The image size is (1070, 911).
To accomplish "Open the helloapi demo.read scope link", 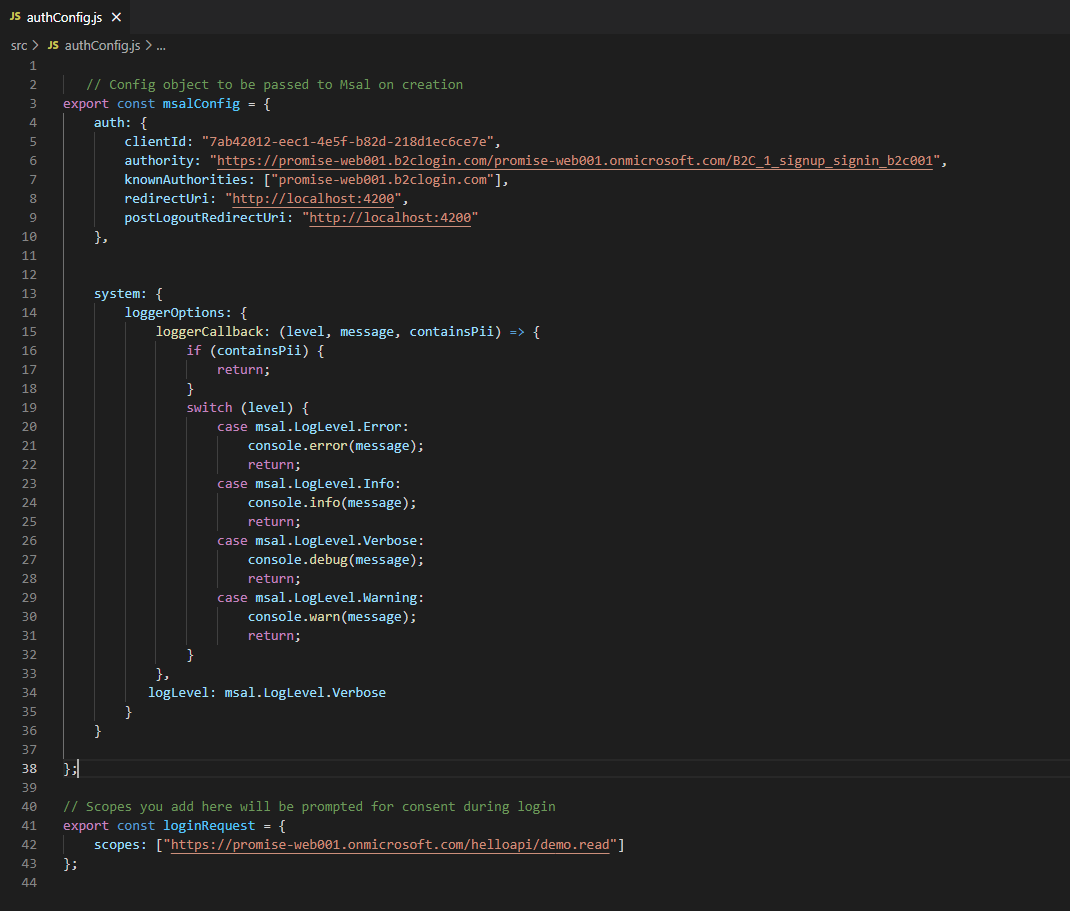I will [390, 844].
